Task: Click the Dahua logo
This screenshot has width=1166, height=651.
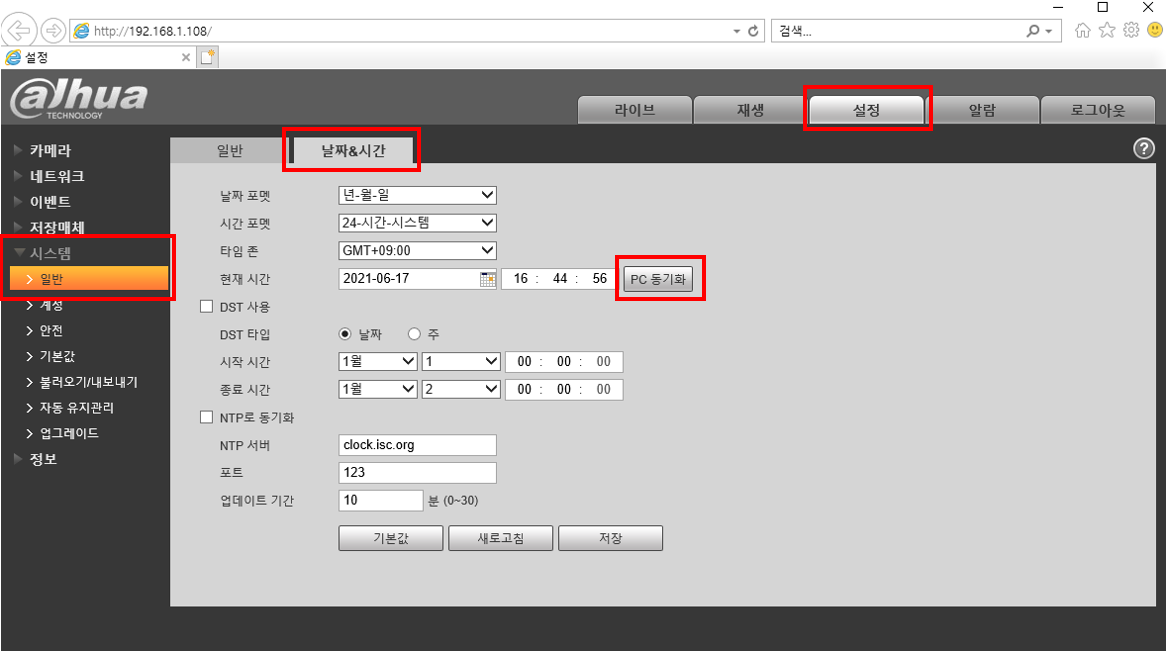Action: [x=79, y=99]
